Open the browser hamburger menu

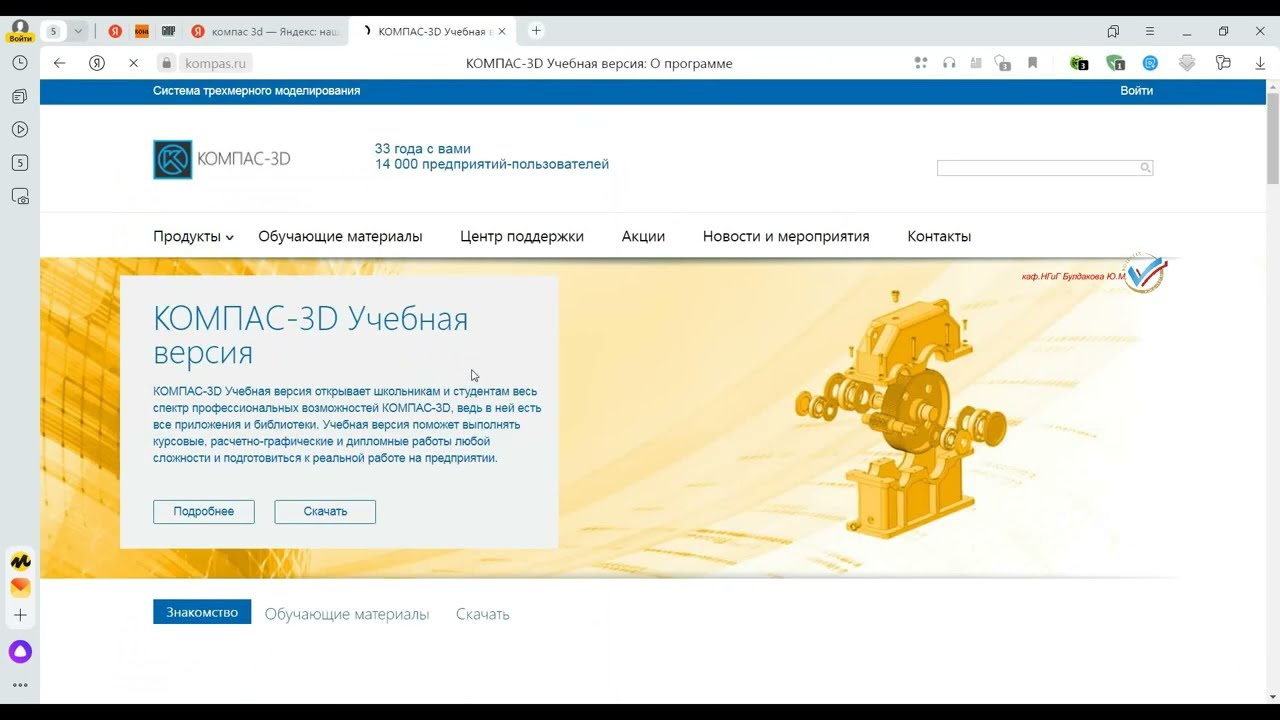(x=1150, y=31)
